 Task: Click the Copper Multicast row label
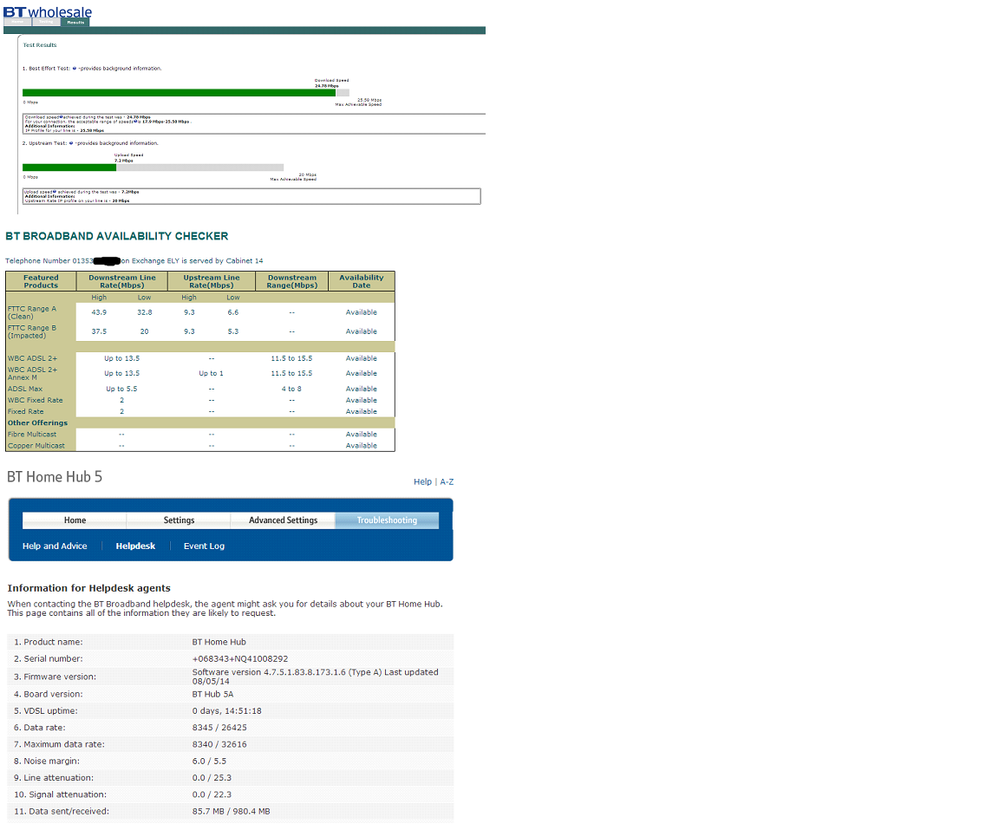pos(36,446)
